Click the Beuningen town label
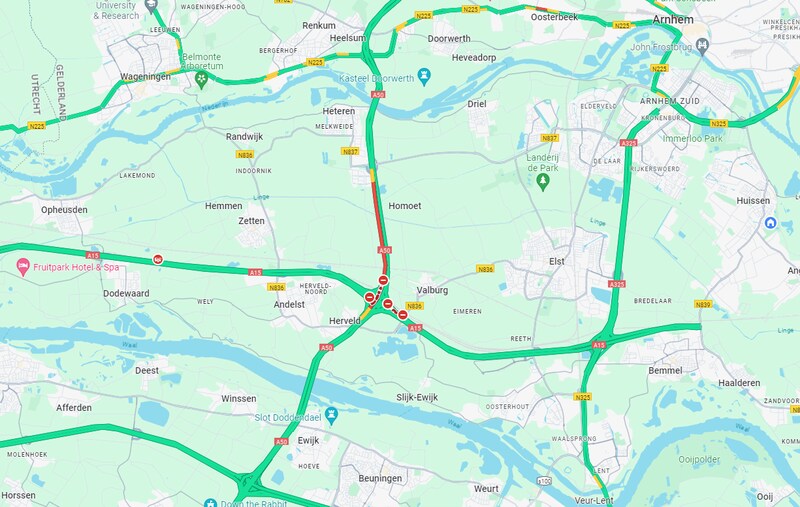Image resolution: width=800 pixels, height=507 pixels. pos(380,478)
